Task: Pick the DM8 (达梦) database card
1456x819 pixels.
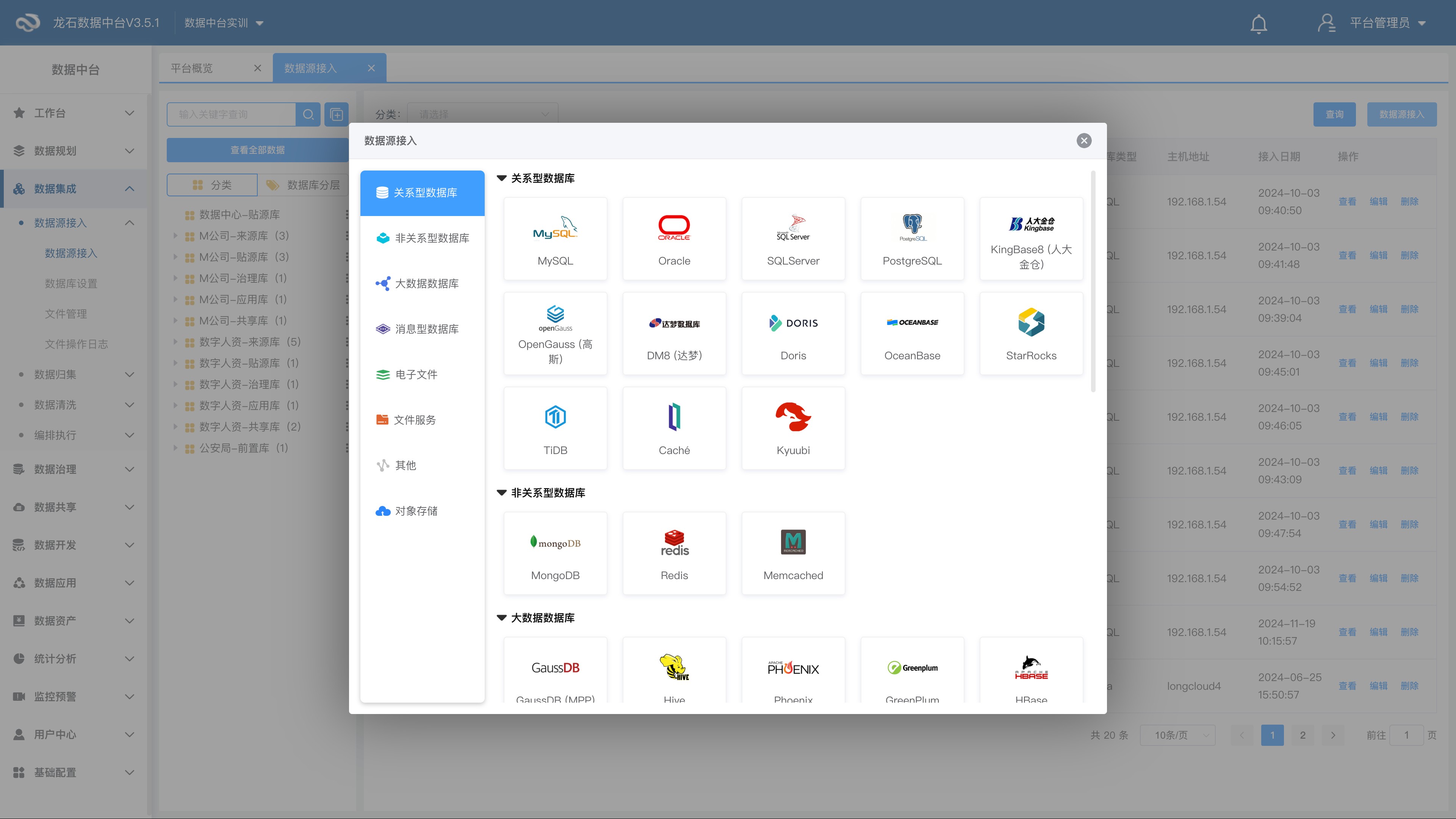Action: [x=674, y=334]
